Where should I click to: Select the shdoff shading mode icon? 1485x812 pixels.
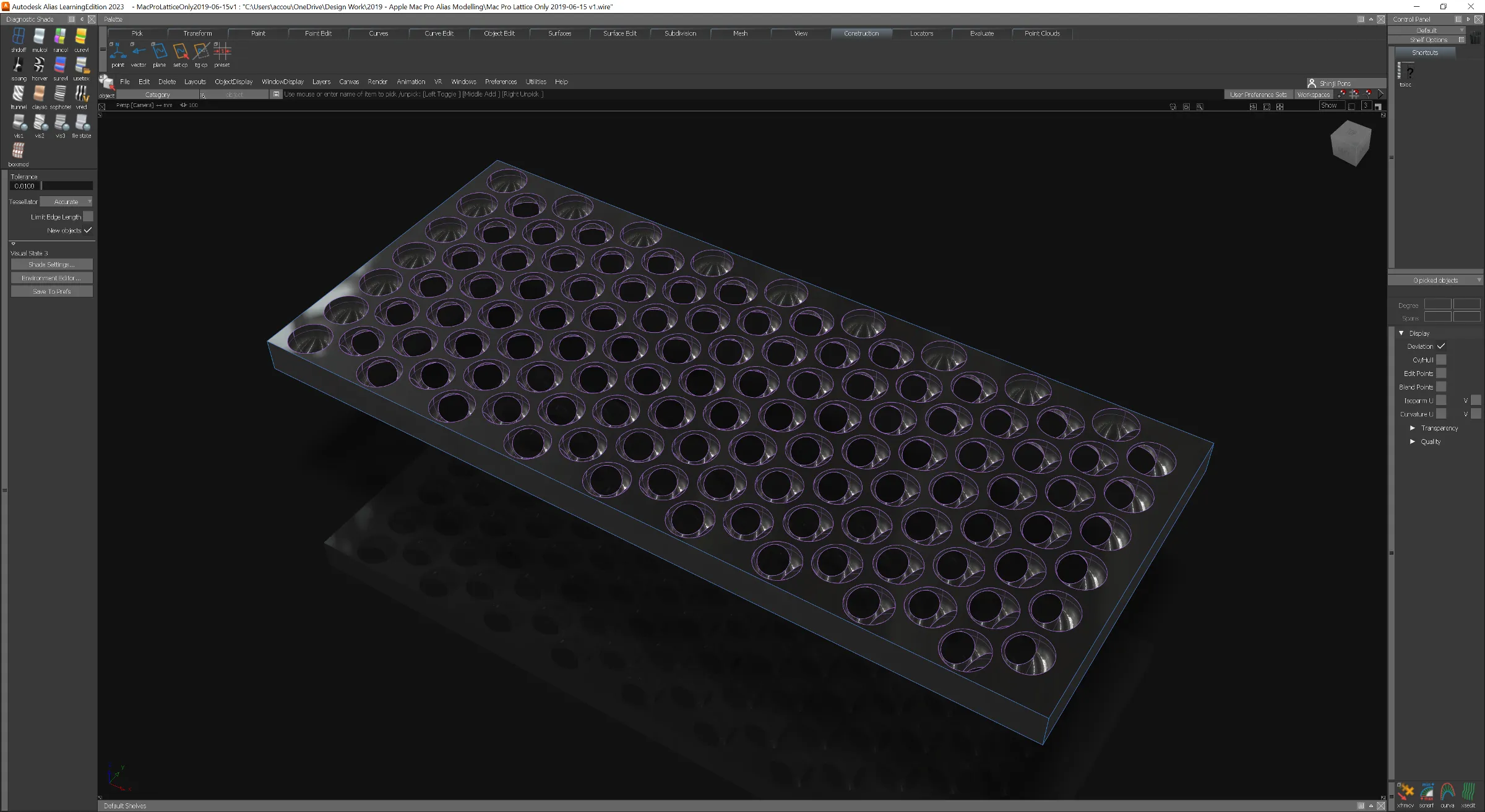pos(19,36)
